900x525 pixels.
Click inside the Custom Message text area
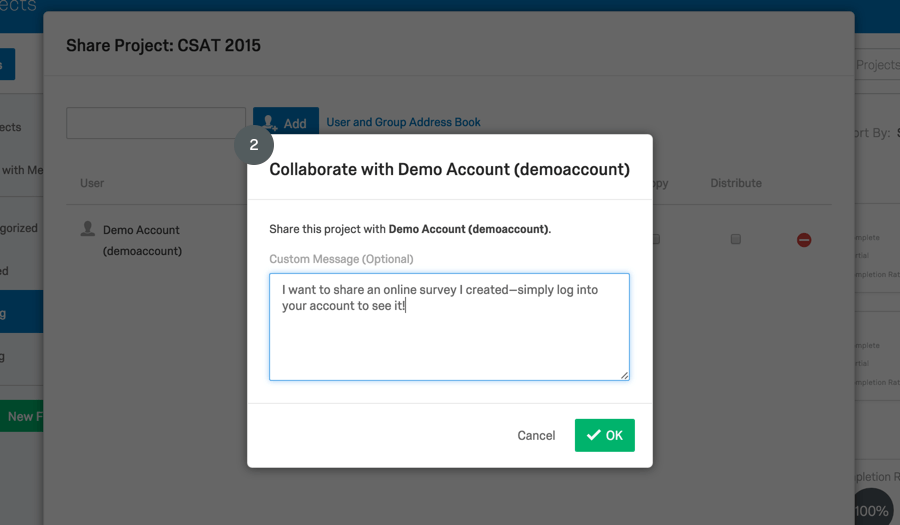pyautogui.click(x=449, y=327)
